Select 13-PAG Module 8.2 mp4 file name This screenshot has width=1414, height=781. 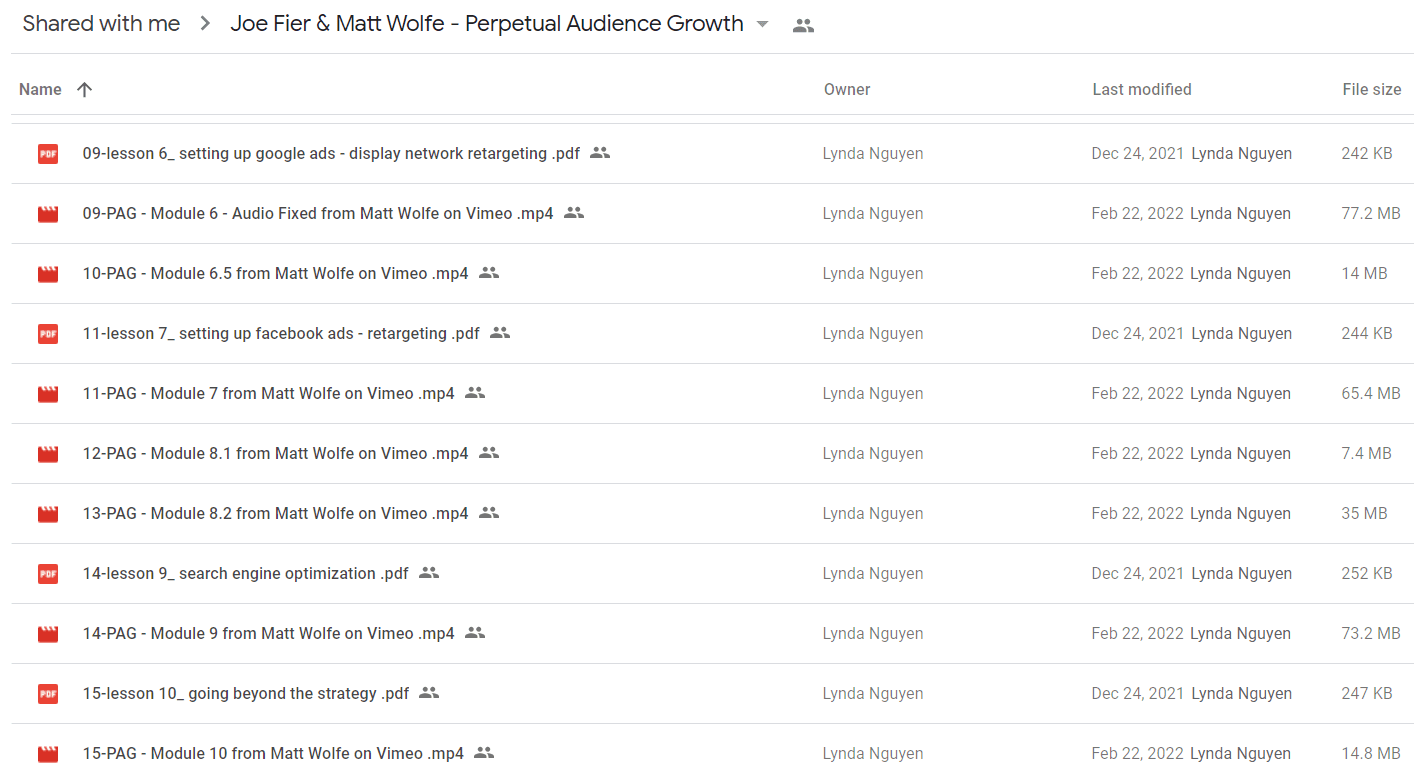click(x=275, y=514)
